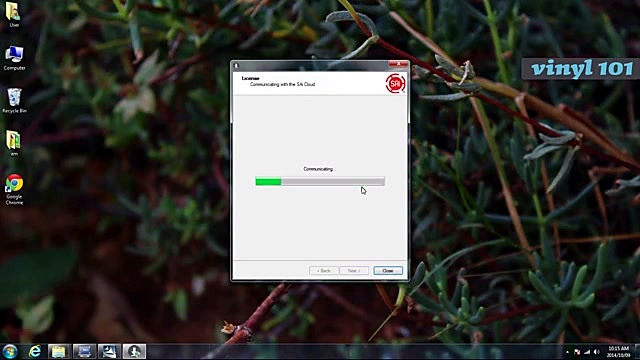This screenshot has width=640, height=360.
Task: Click the Show Desktop strip at taskbar end
Action: 637,351
